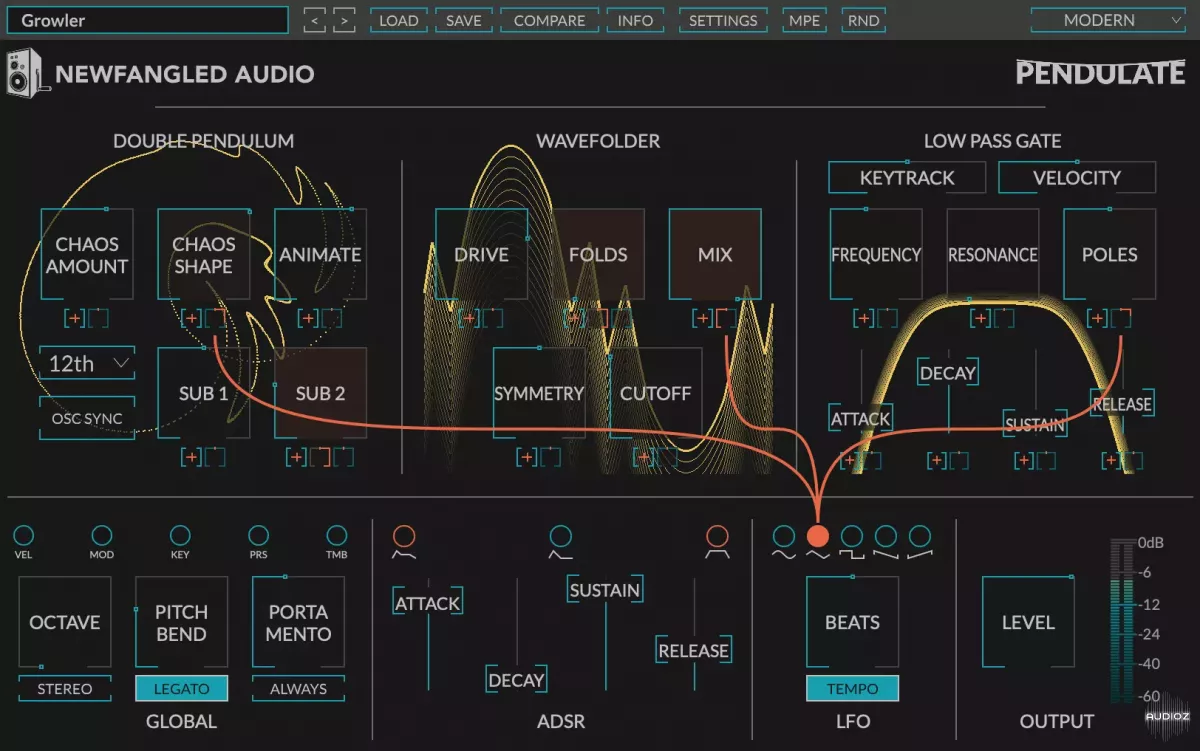Viewport: 1200px width, 751px height.
Task: Click the SAVE preset button
Action: pyautogui.click(x=464, y=20)
